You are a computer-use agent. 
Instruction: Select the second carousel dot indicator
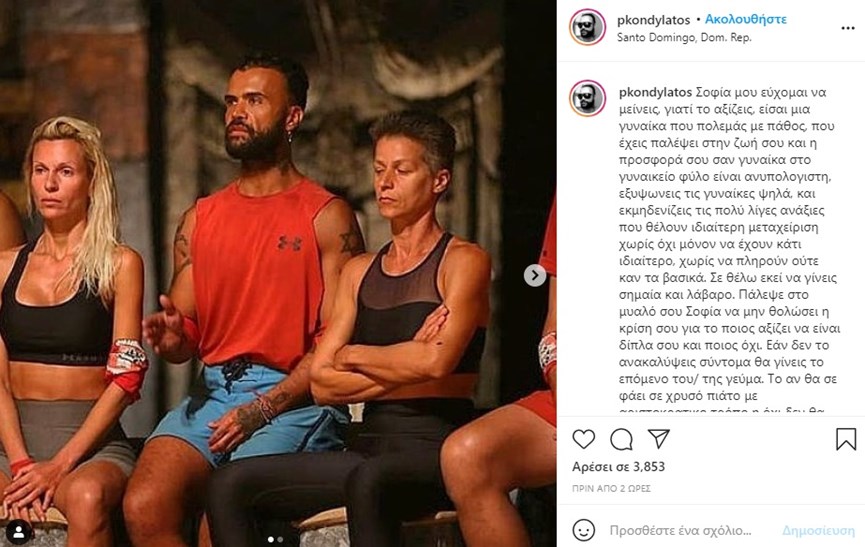click(x=280, y=539)
